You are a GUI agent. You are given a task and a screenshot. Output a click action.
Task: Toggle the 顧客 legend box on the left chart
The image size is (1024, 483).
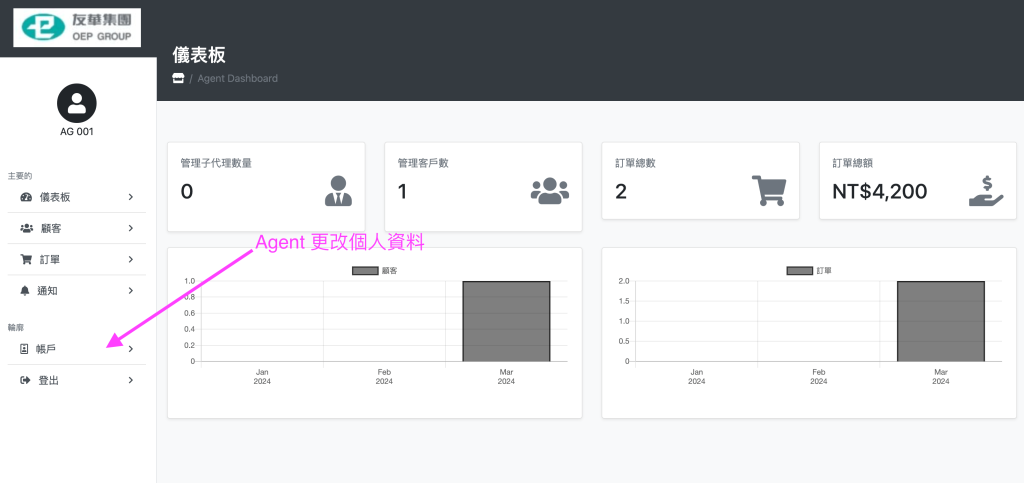(365, 271)
